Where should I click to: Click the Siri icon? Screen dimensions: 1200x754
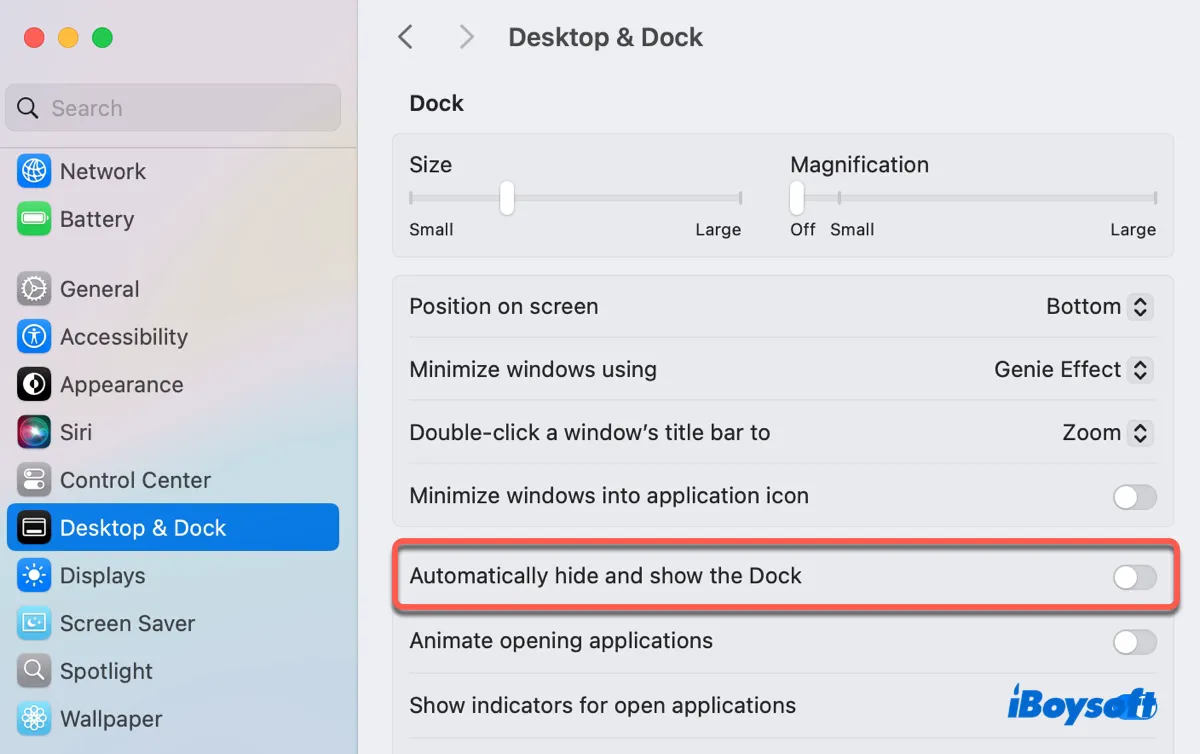[x=34, y=432]
